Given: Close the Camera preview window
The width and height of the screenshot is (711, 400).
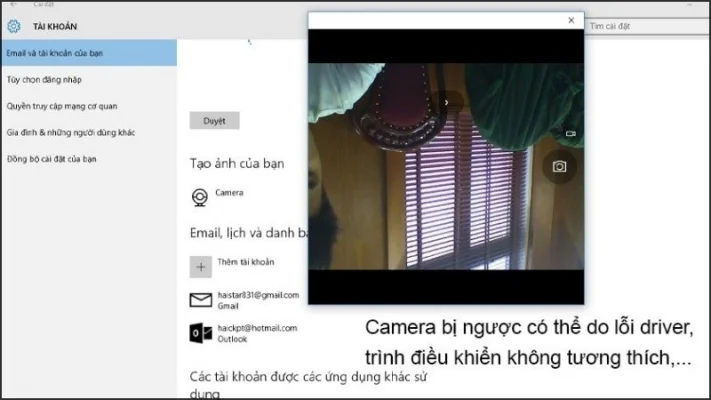Looking at the screenshot, I should pos(571,20).
